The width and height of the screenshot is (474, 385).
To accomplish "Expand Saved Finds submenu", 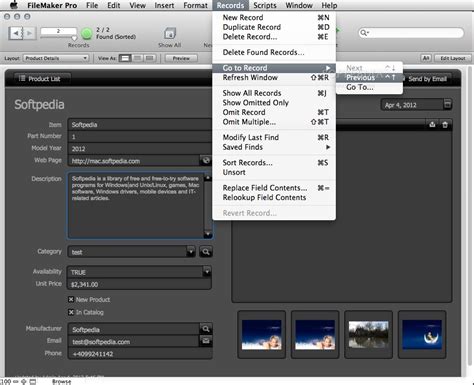I will point(274,147).
